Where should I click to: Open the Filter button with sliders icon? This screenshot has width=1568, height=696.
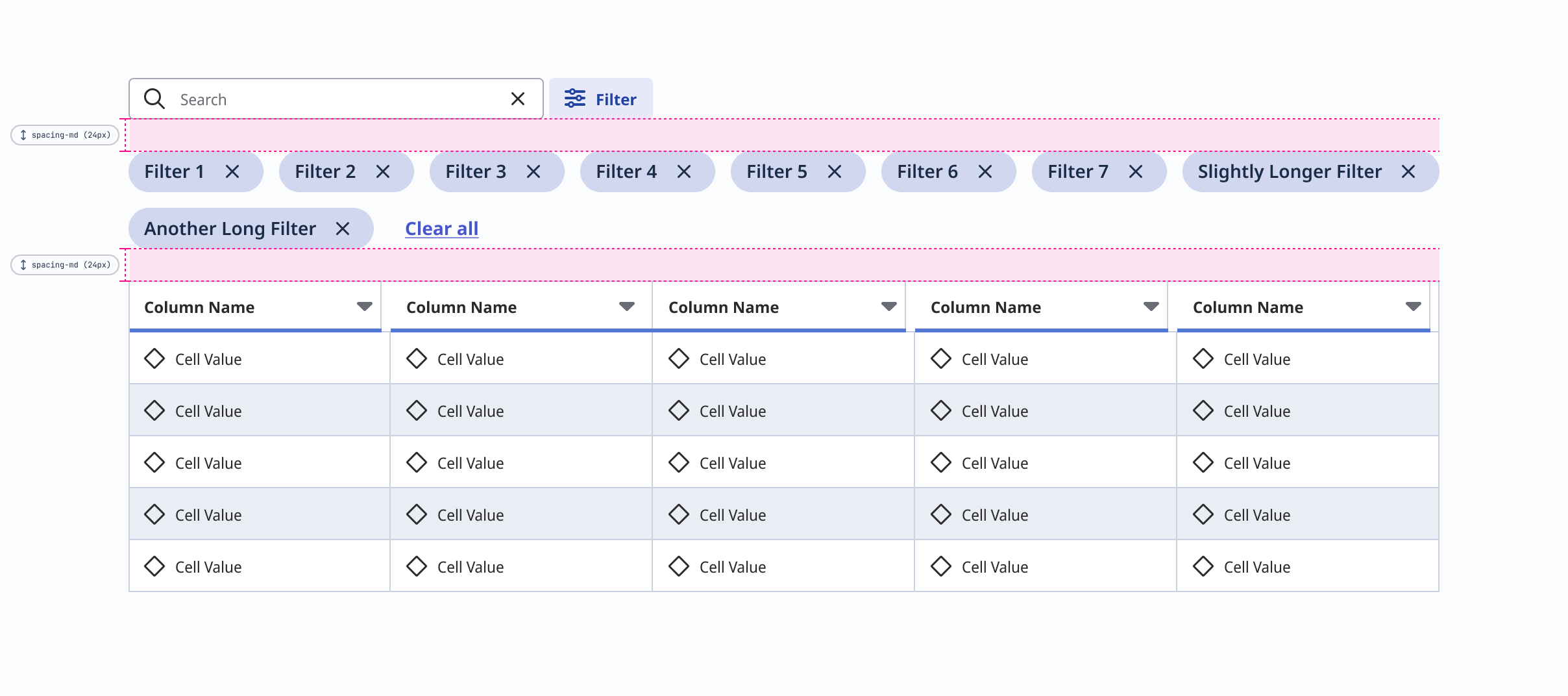601,99
